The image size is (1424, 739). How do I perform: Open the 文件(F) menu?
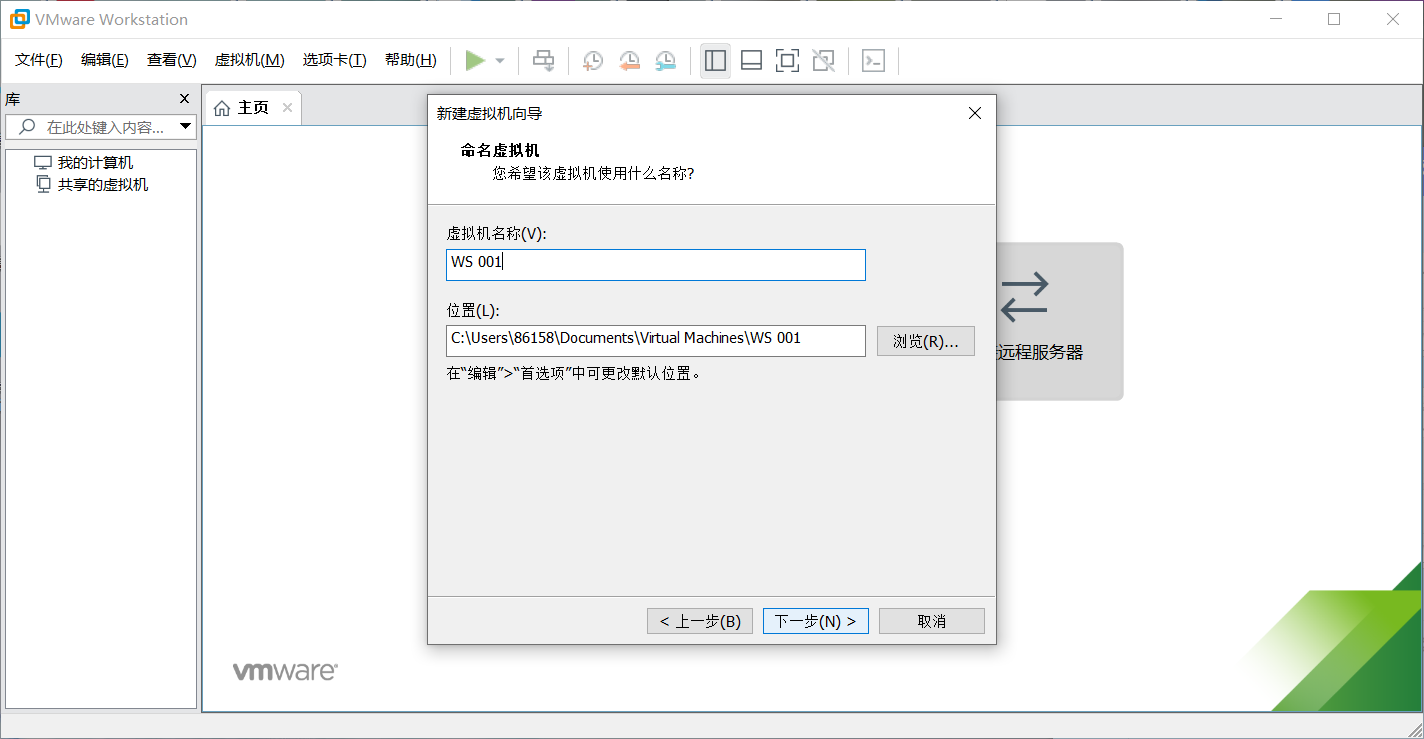[39, 60]
